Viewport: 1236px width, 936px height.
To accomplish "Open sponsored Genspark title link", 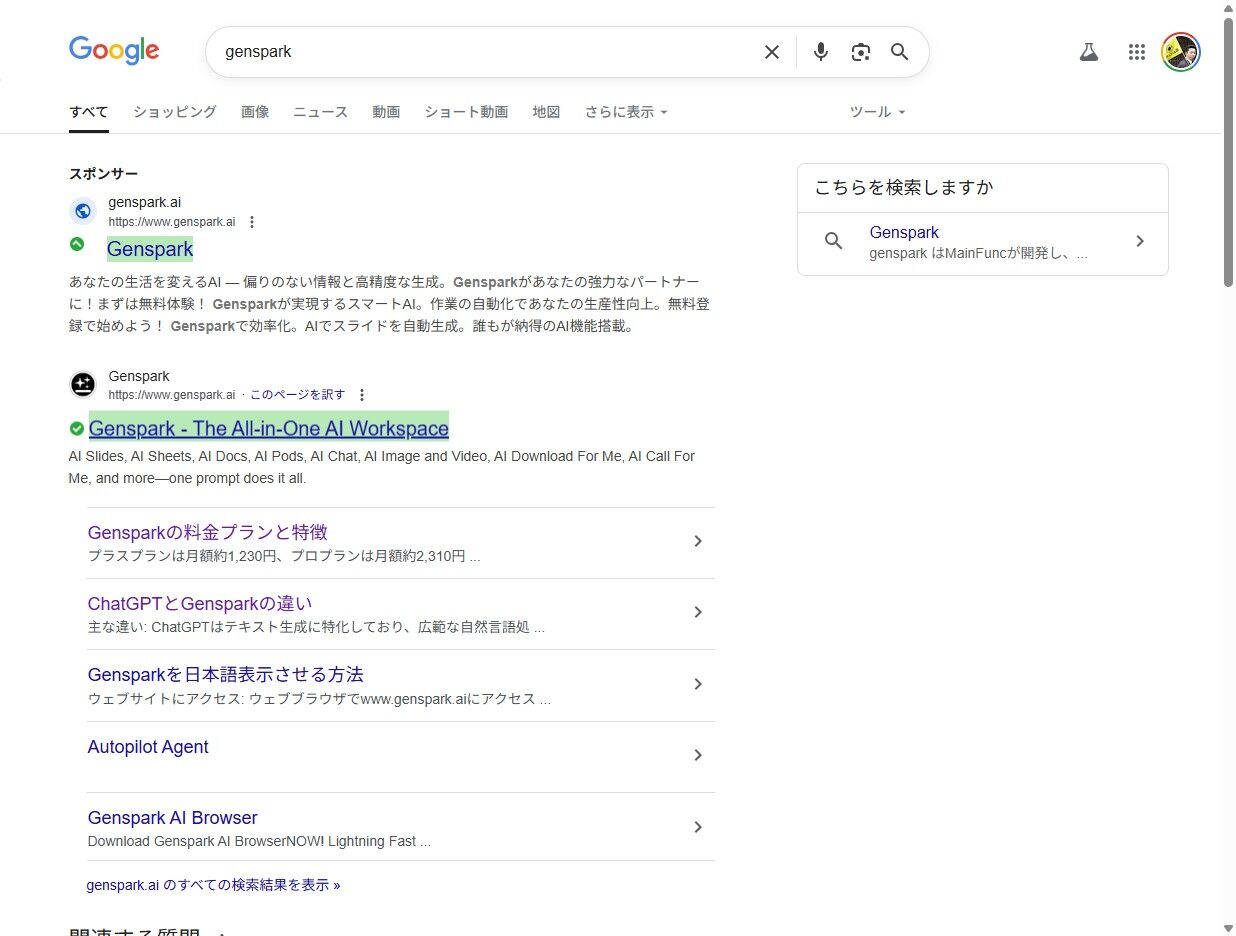I will pos(150,249).
